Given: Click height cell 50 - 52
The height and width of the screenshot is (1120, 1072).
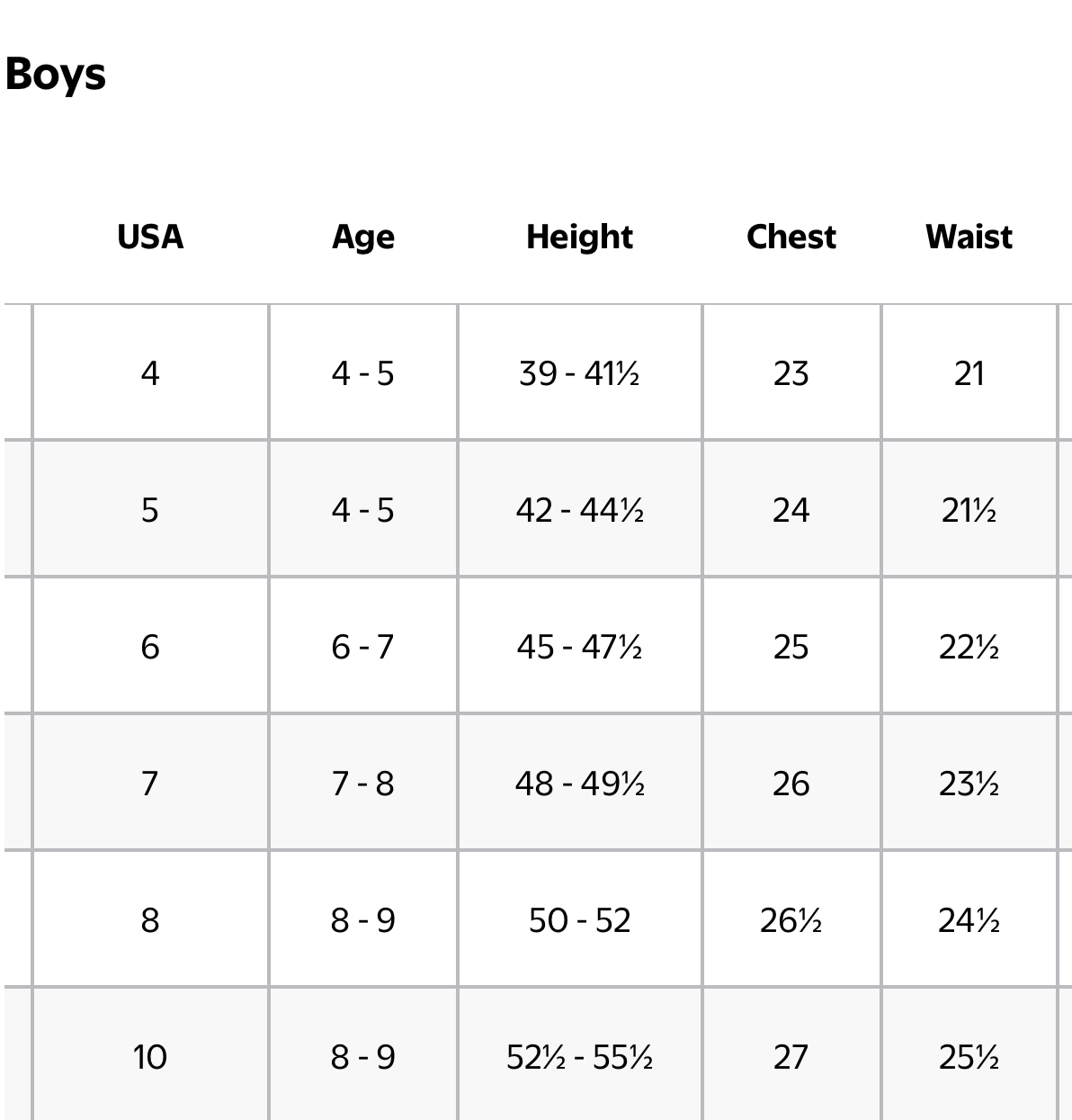Looking at the screenshot, I should pyautogui.click(x=580, y=919).
